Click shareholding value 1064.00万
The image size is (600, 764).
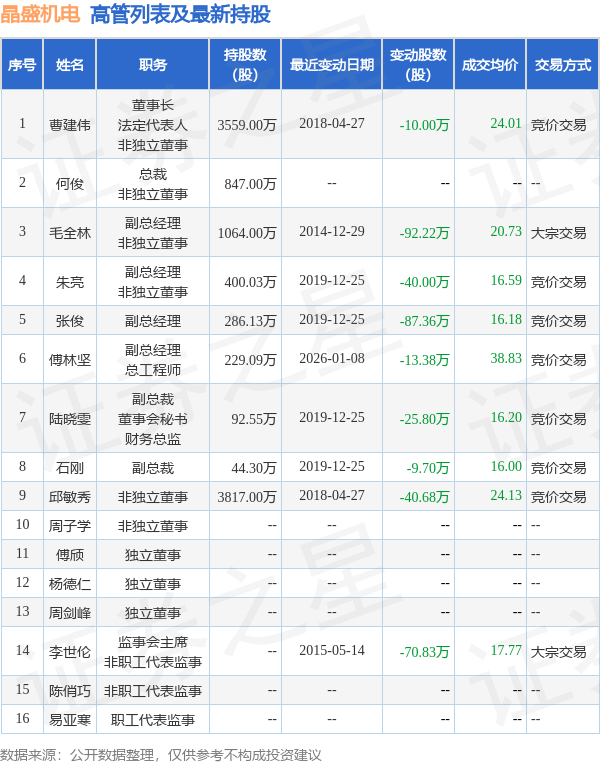tap(247, 233)
